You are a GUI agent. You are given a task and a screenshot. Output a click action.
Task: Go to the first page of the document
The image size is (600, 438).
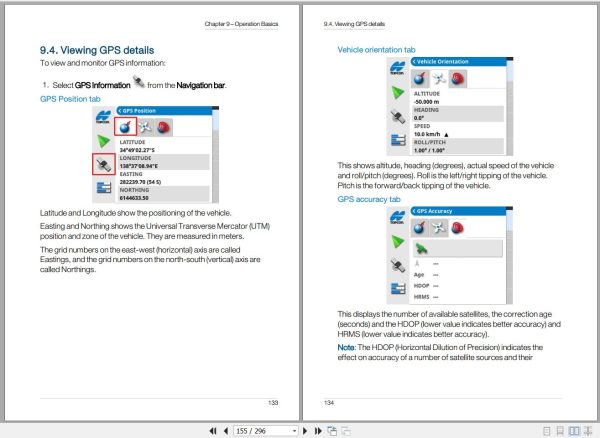coord(213,431)
